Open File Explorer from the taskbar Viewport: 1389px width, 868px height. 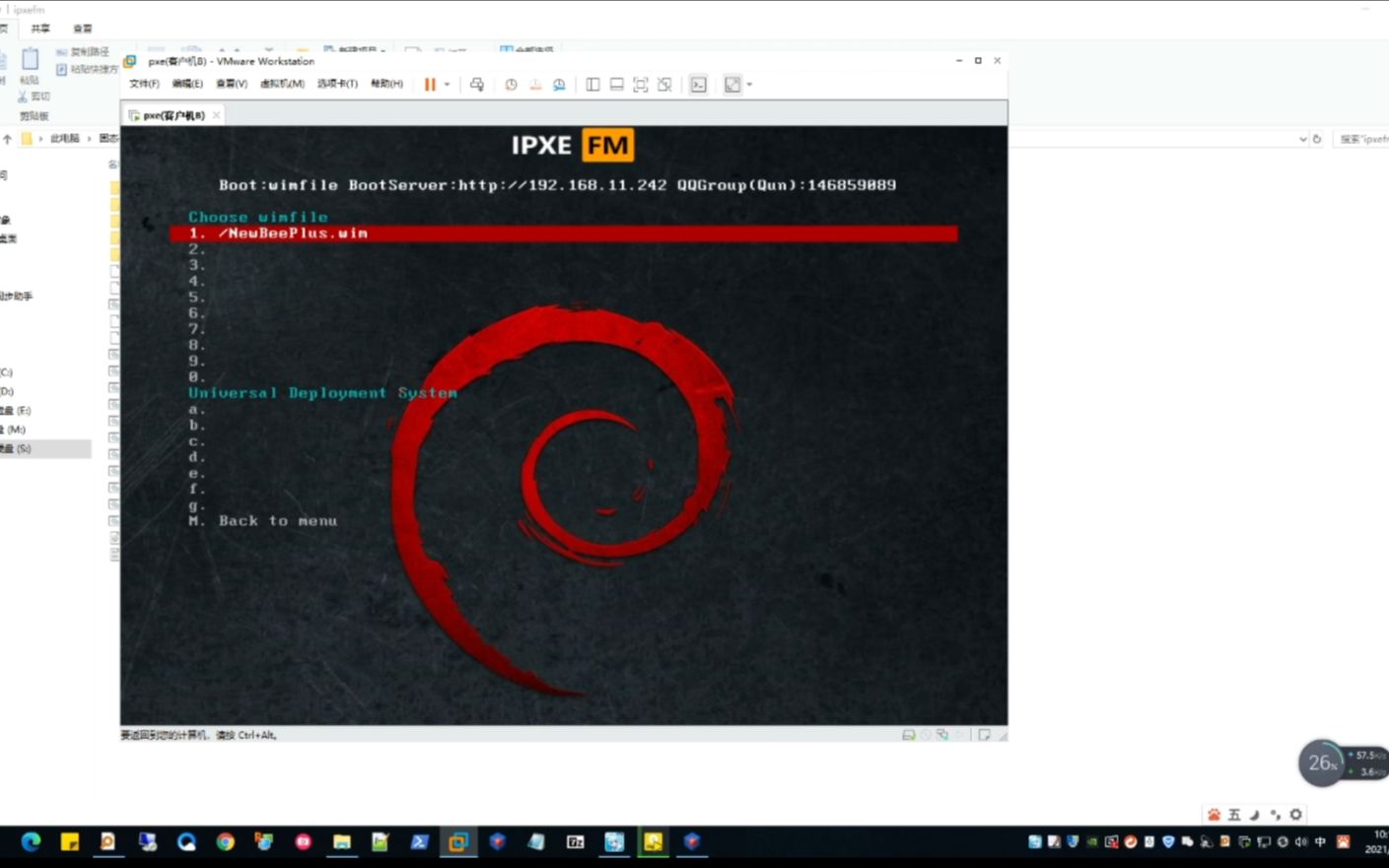342,841
